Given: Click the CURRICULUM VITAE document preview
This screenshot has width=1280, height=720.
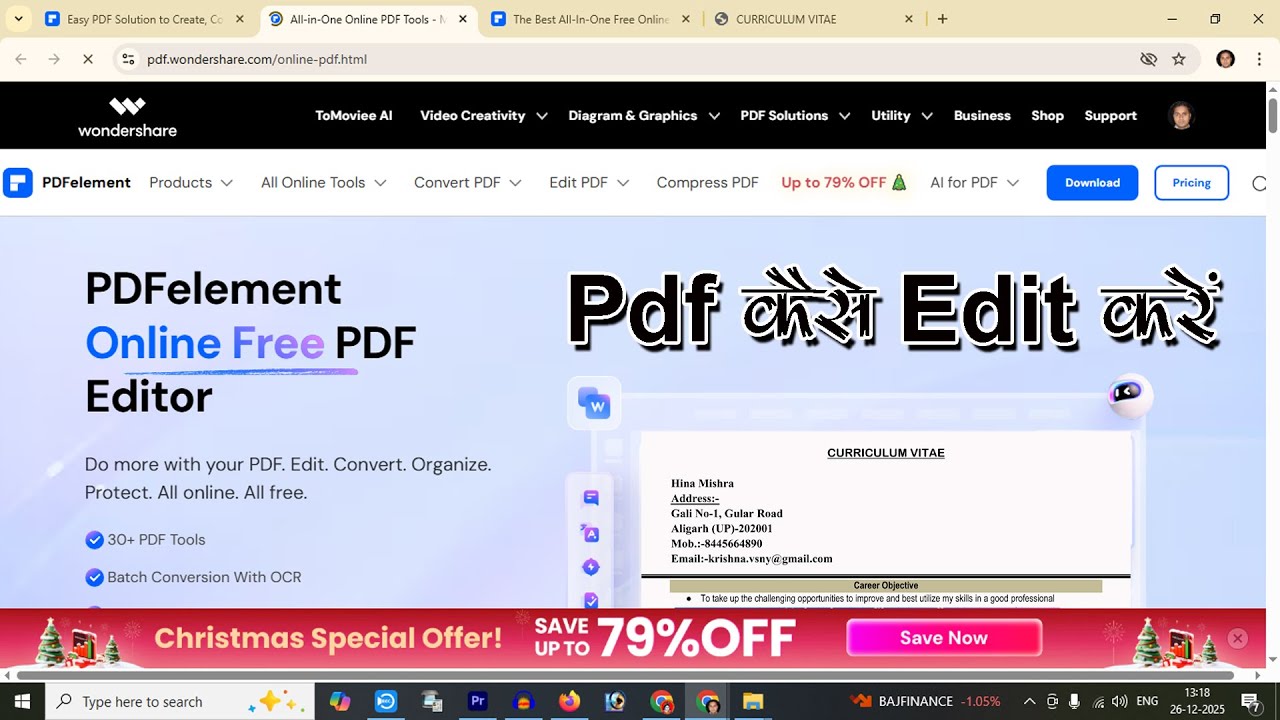Looking at the screenshot, I should 886,520.
